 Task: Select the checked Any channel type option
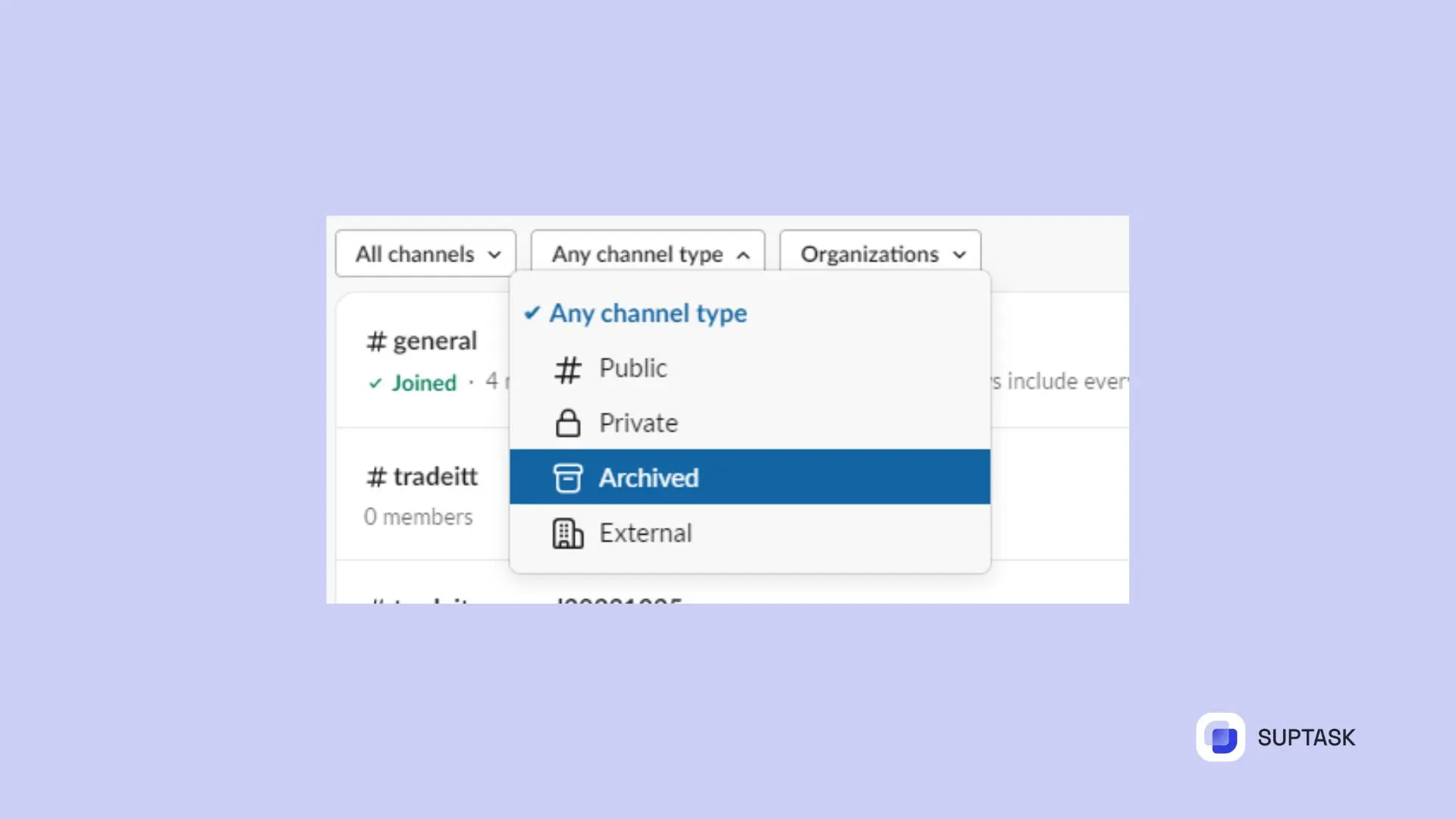tap(750, 313)
